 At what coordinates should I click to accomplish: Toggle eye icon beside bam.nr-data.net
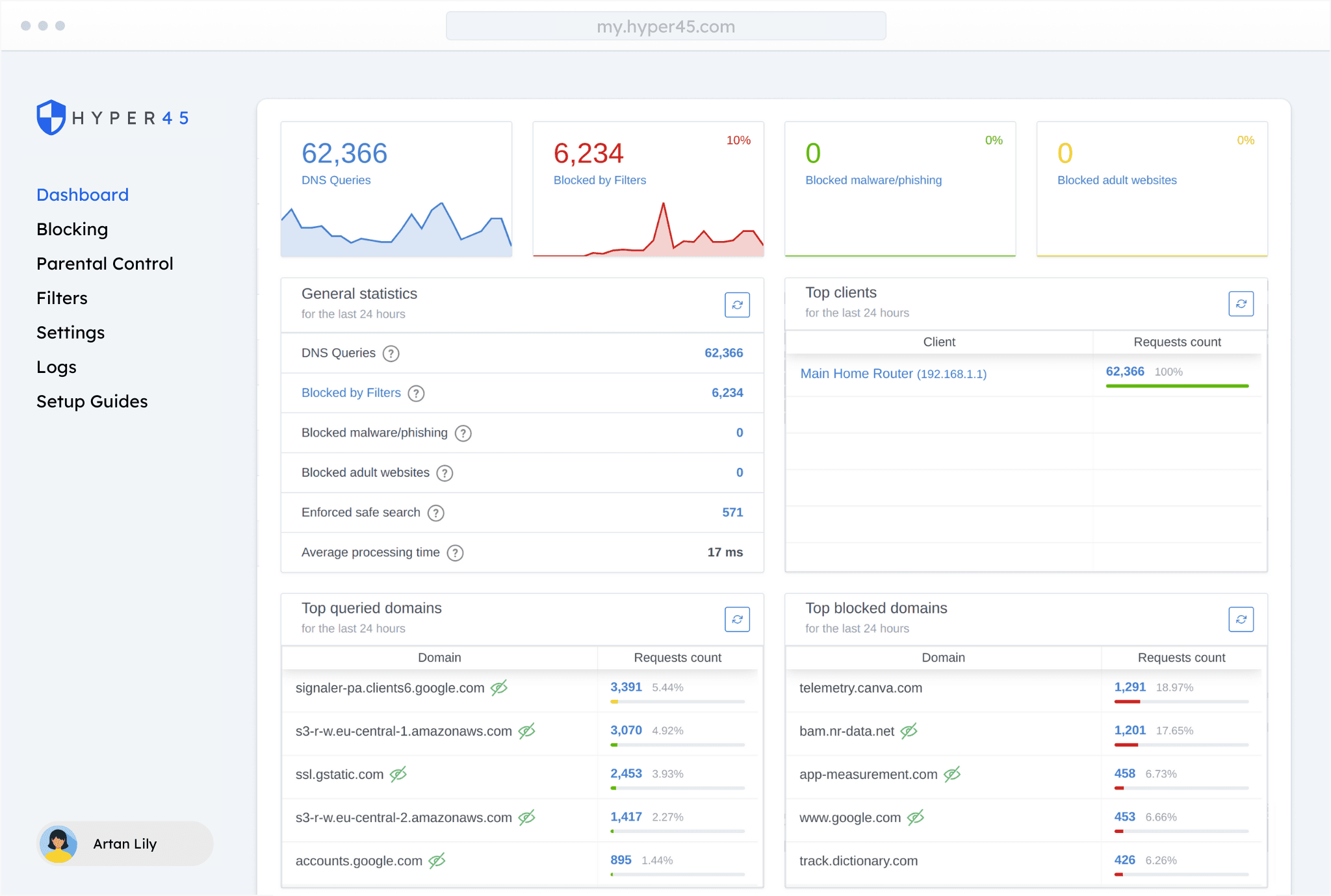coord(909,731)
